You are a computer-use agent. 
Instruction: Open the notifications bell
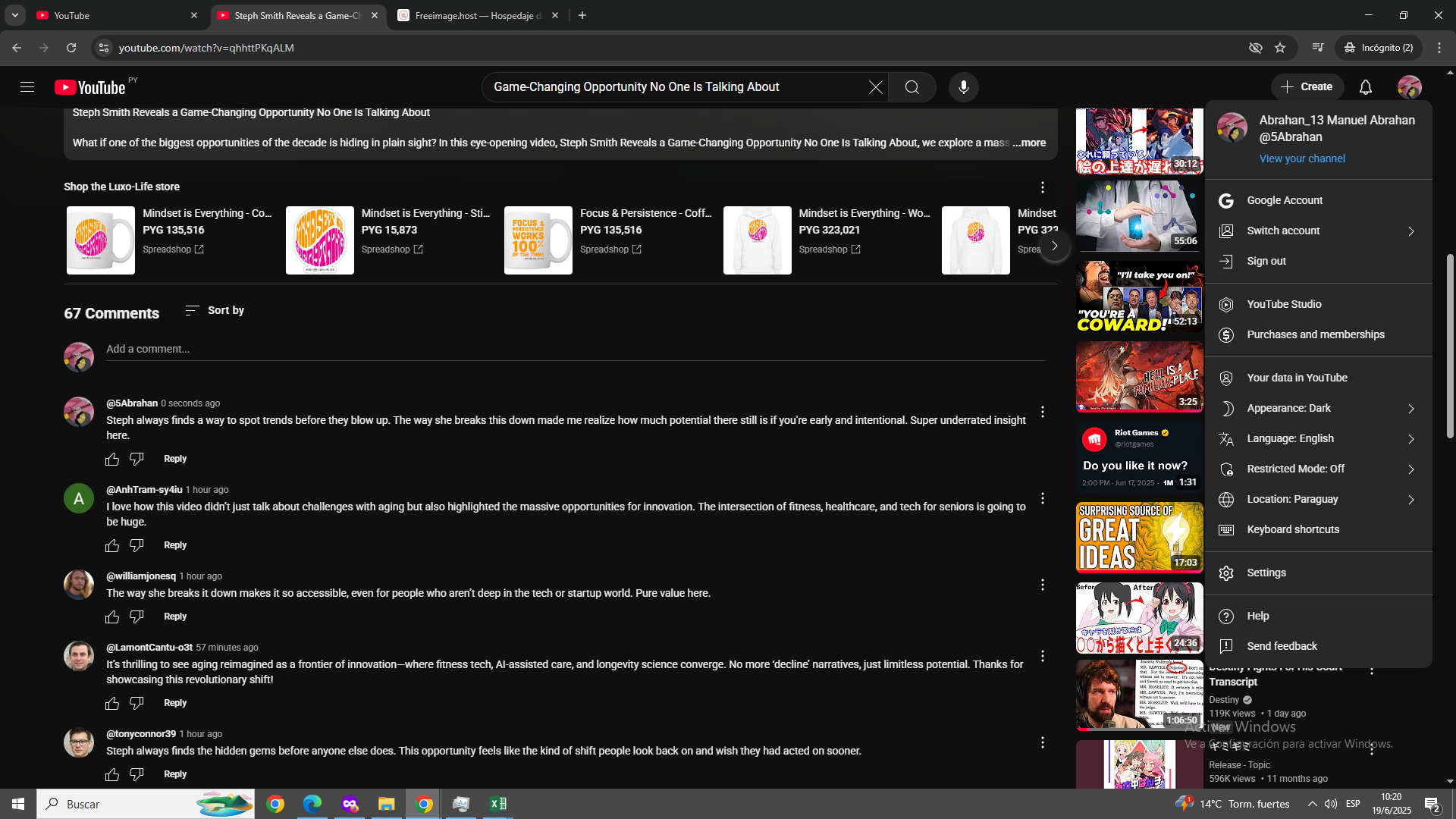1366,87
